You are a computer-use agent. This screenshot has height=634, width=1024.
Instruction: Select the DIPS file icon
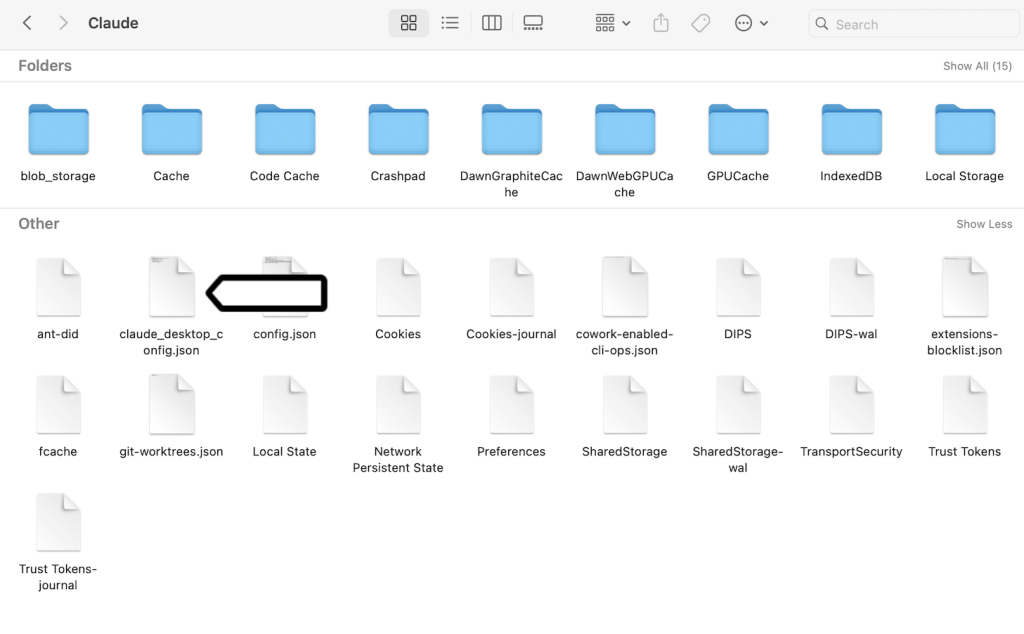coord(738,287)
